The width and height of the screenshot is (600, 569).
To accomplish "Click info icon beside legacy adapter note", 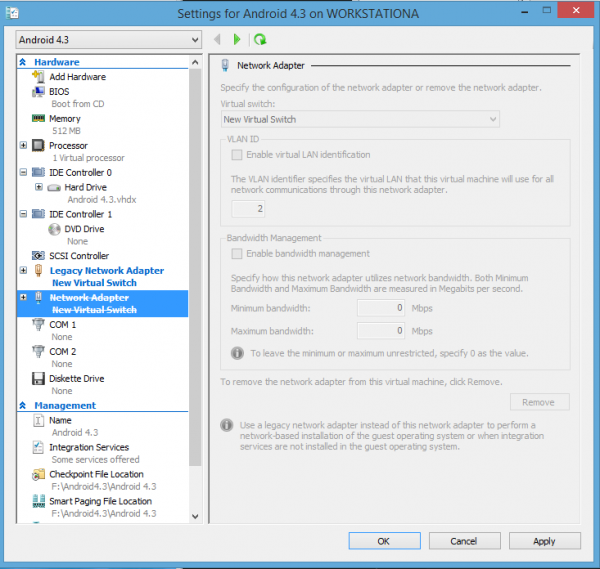I will [227, 425].
